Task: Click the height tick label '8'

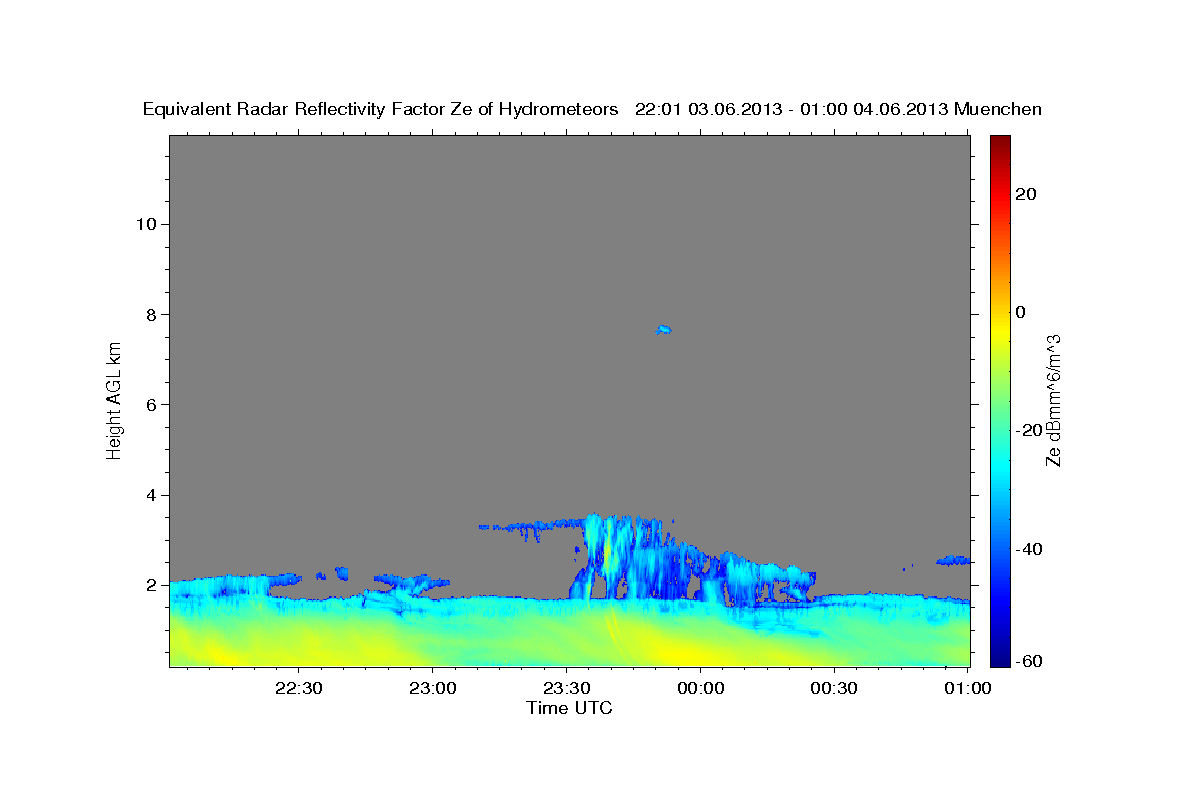Action: click(x=152, y=314)
